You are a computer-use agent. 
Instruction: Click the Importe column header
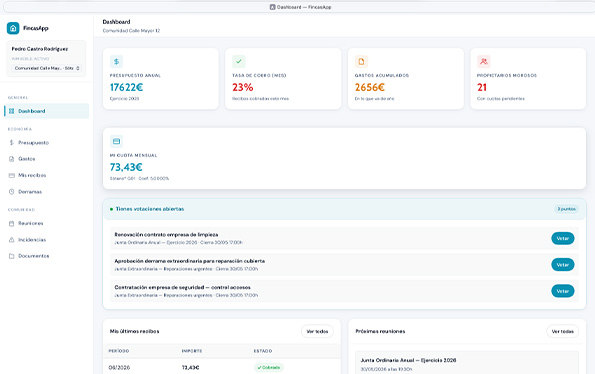192,351
